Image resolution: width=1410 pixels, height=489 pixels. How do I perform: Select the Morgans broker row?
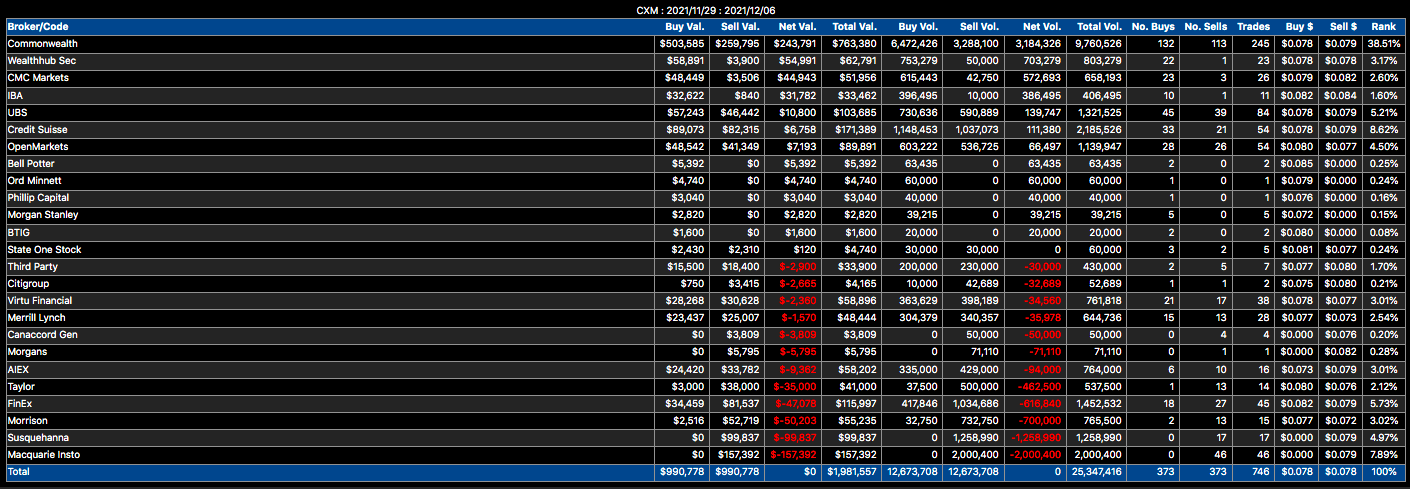click(x=704, y=351)
